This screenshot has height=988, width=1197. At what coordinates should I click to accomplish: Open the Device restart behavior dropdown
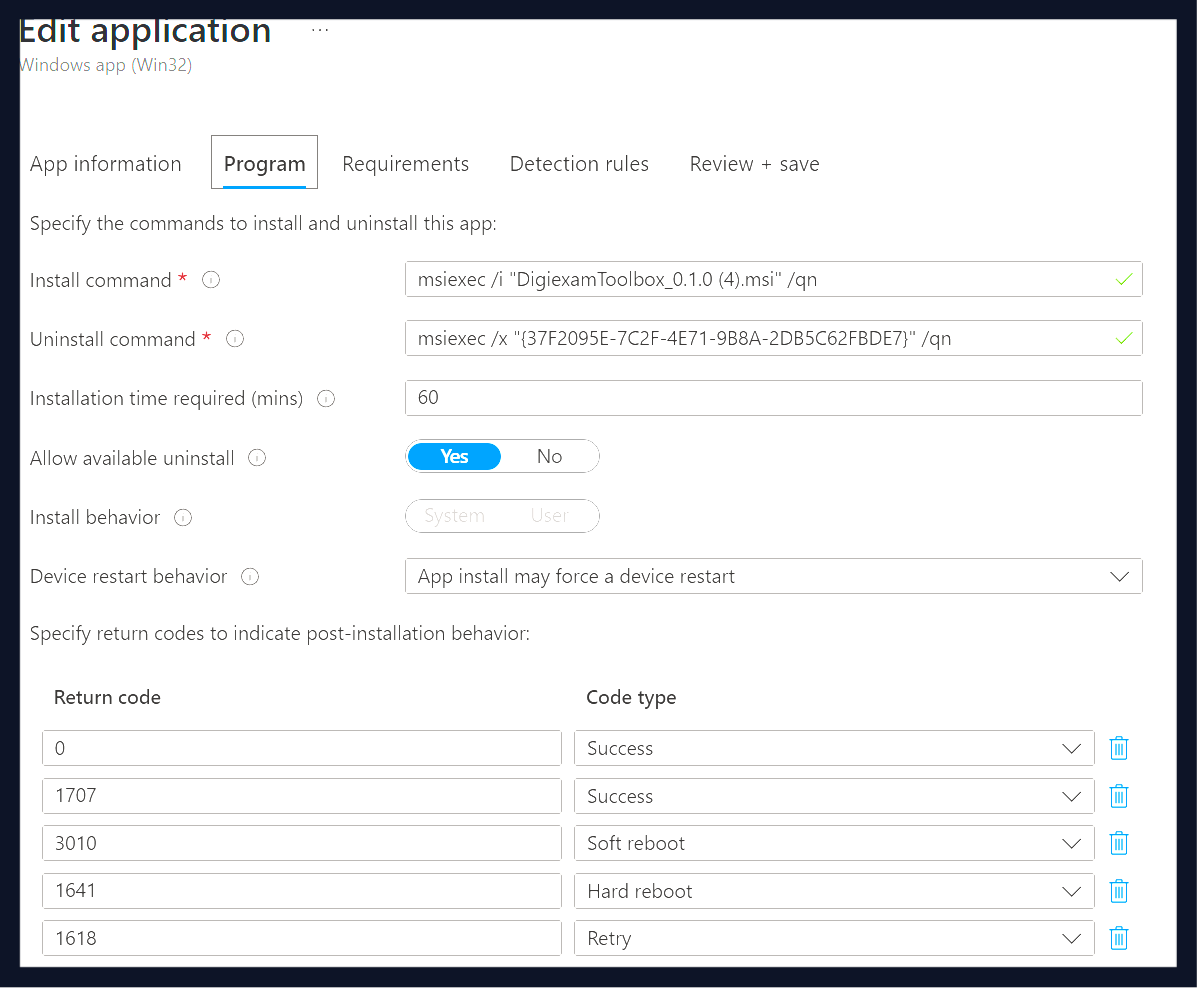1119,576
